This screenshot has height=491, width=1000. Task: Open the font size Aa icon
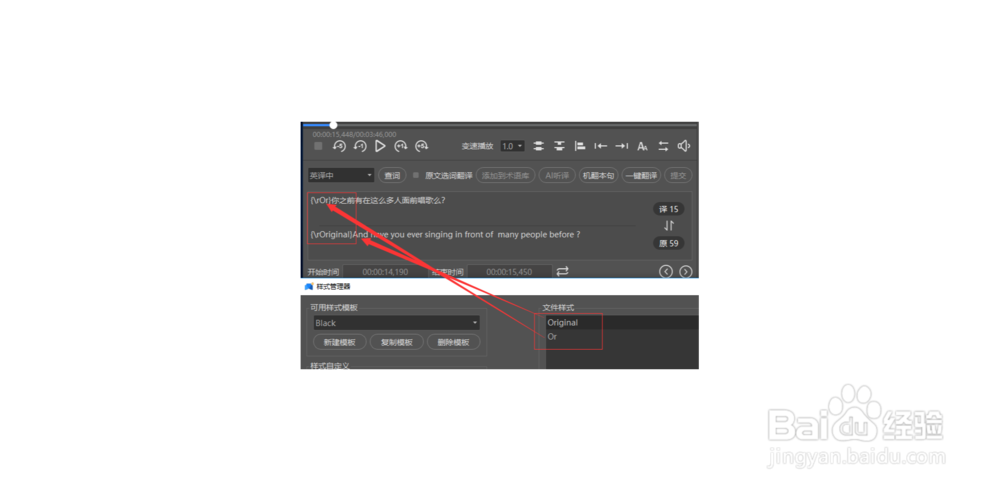pos(643,147)
